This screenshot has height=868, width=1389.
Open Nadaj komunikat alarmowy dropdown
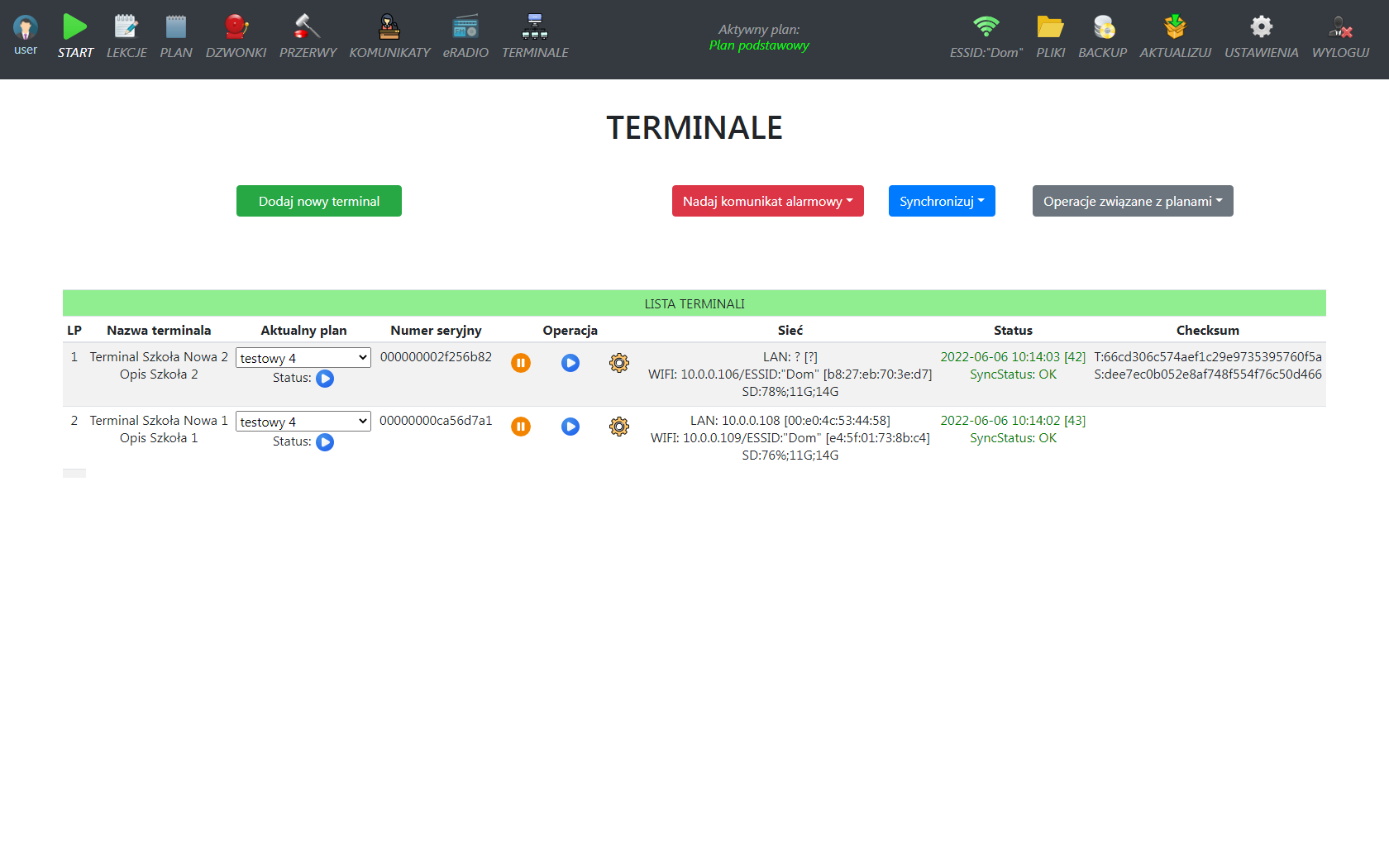[x=768, y=201]
